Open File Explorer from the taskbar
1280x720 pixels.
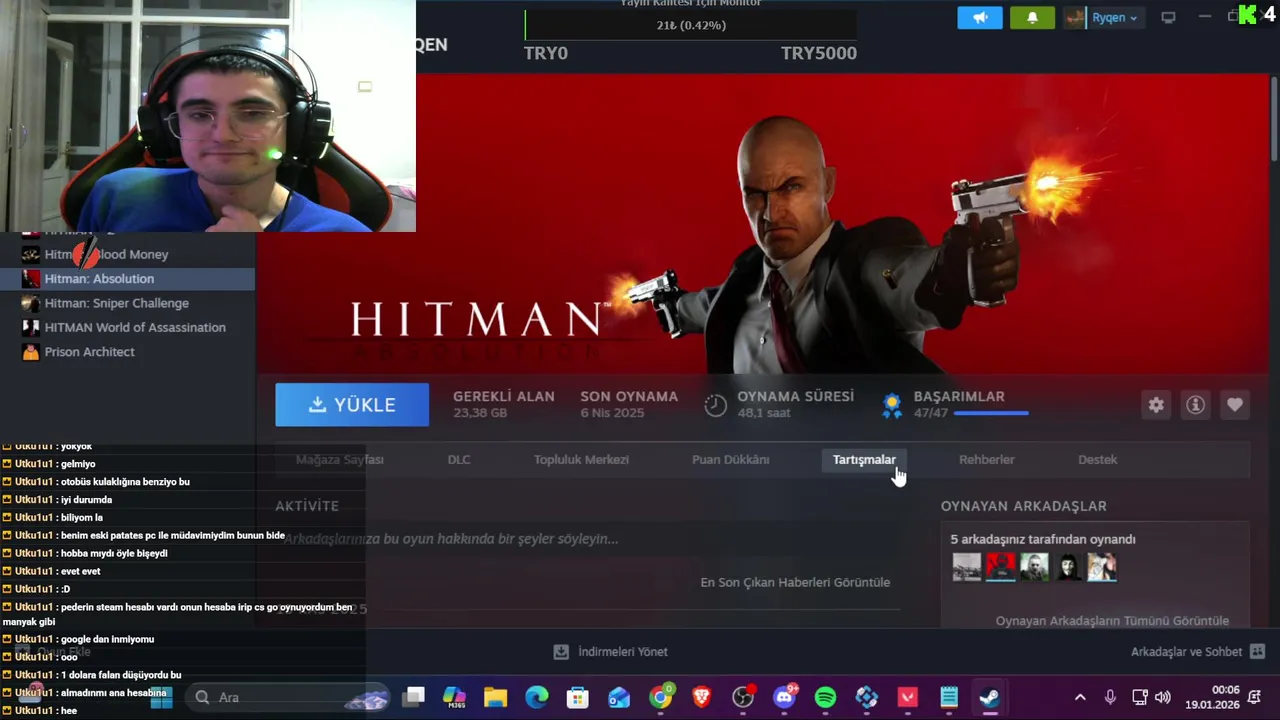pos(496,697)
